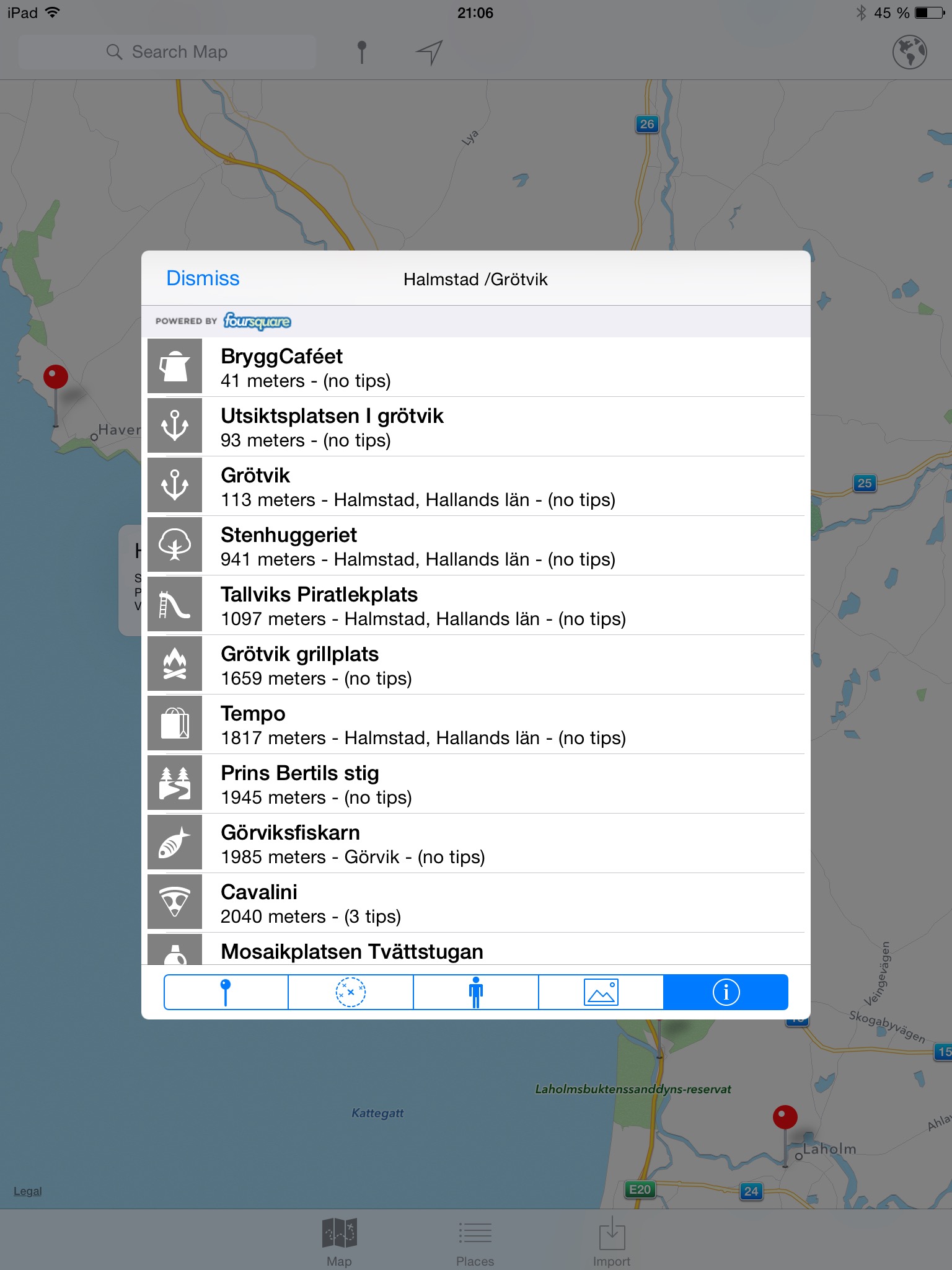Open the Map tab
The height and width of the screenshot is (1270, 952).
[339, 1241]
